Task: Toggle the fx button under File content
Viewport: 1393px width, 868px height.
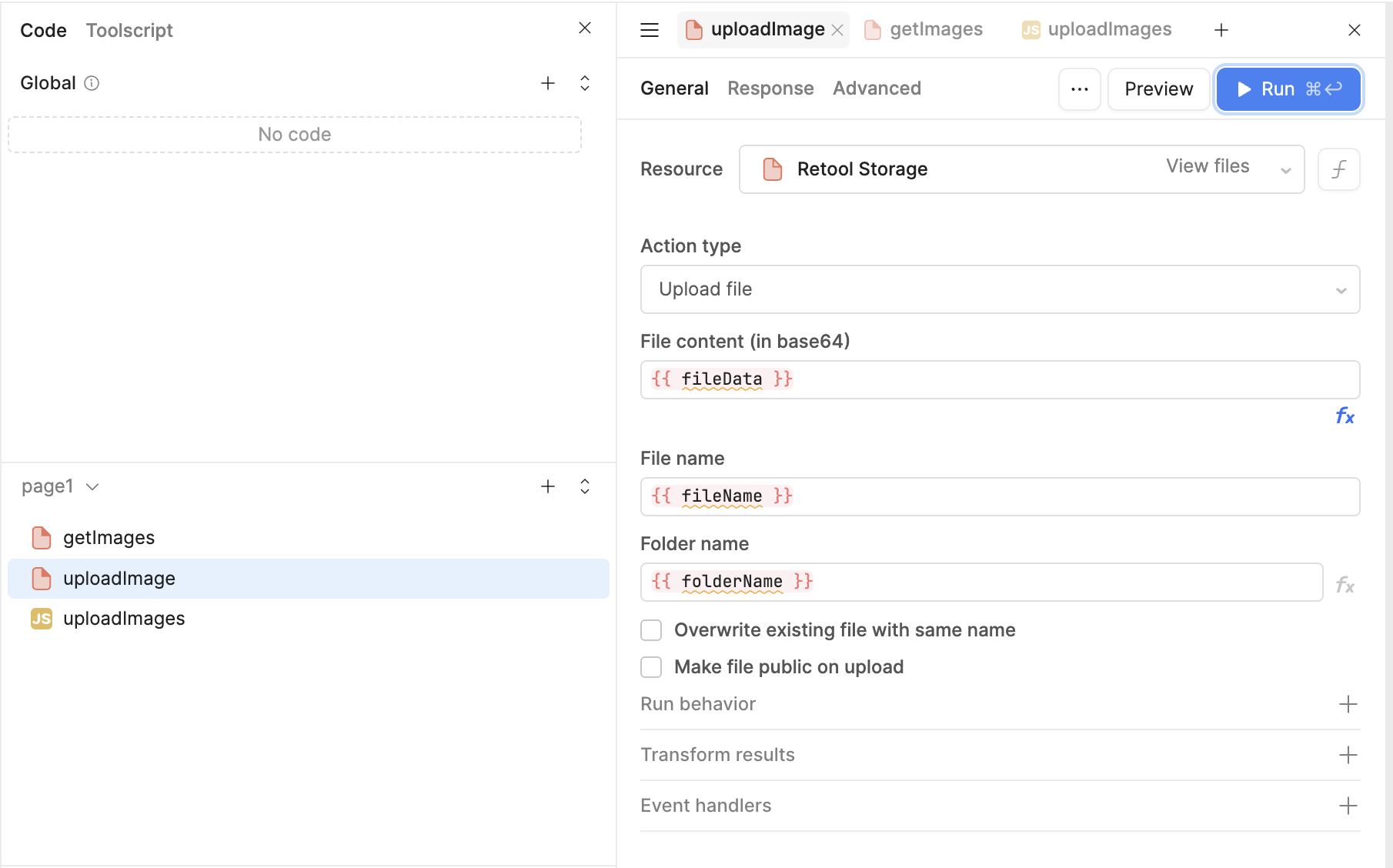Action: 1345,416
